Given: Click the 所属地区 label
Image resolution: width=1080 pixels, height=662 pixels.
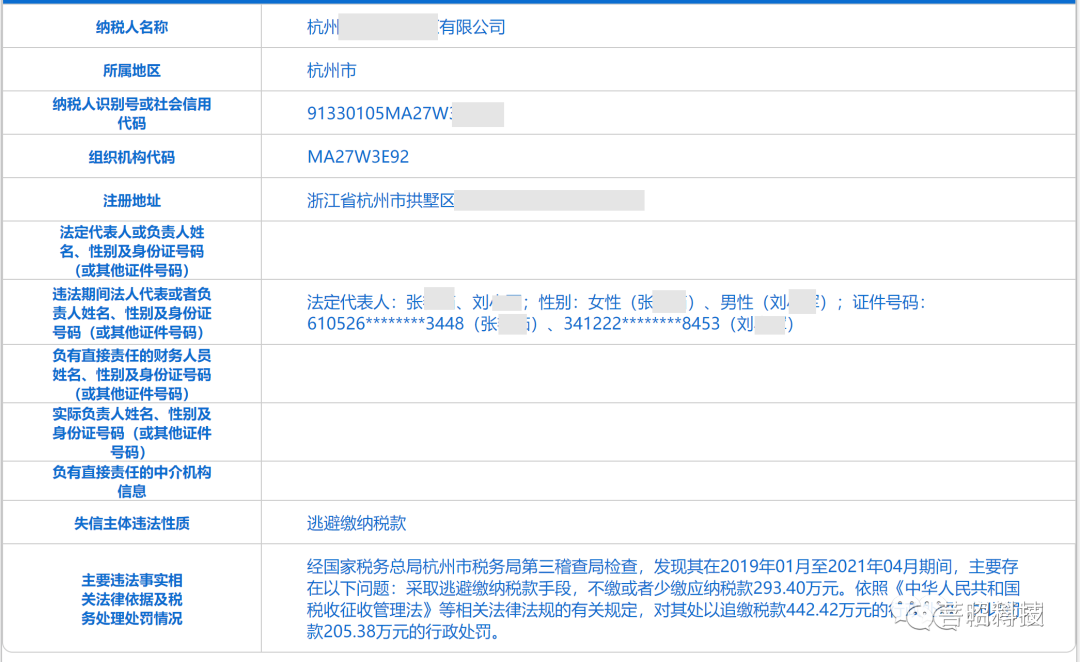Looking at the screenshot, I should pyautogui.click(x=132, y=70).
